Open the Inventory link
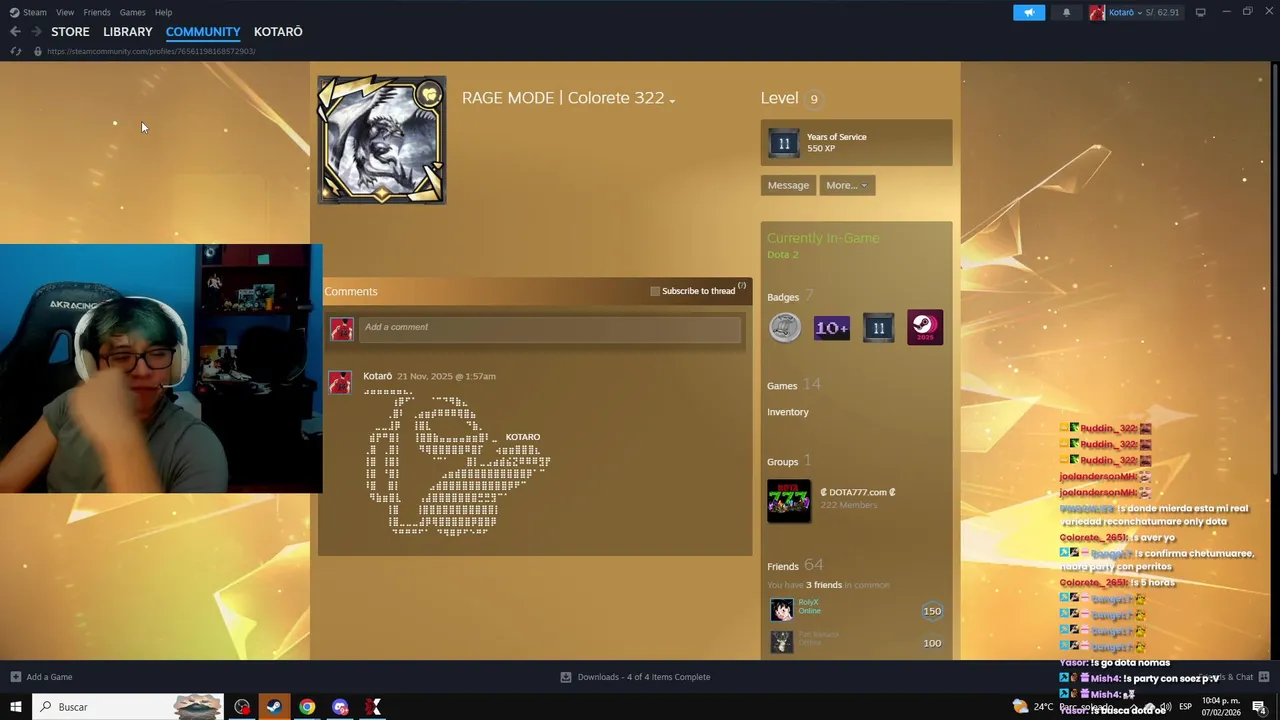The image size is (1280, 720). tap(788, 412)
